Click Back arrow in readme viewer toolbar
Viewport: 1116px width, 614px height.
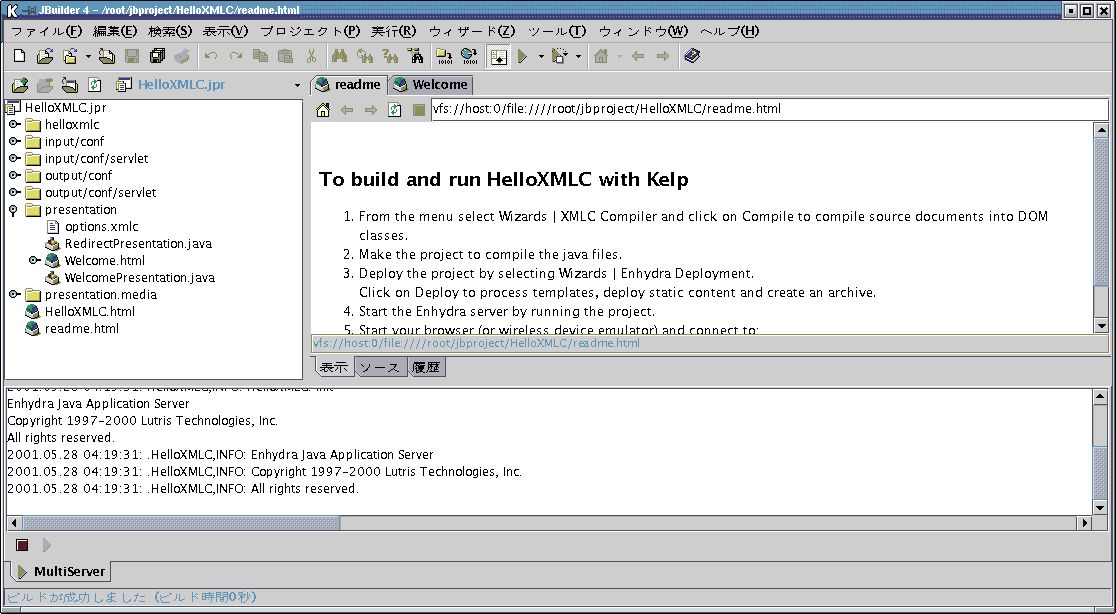[347, 110]
